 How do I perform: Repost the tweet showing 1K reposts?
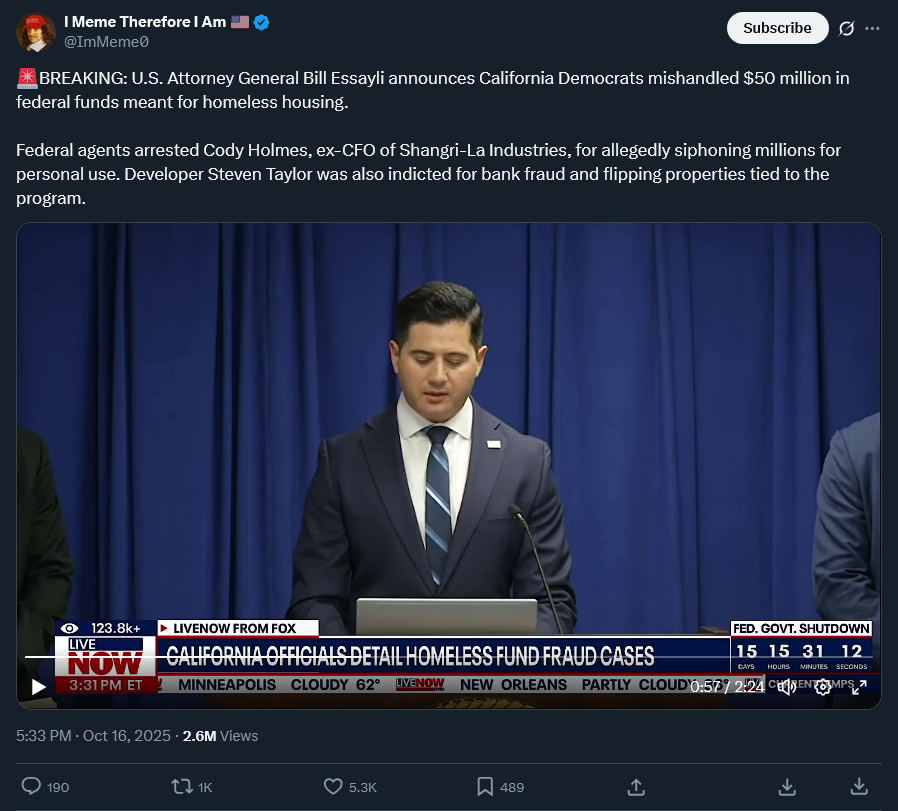(192, 786)
